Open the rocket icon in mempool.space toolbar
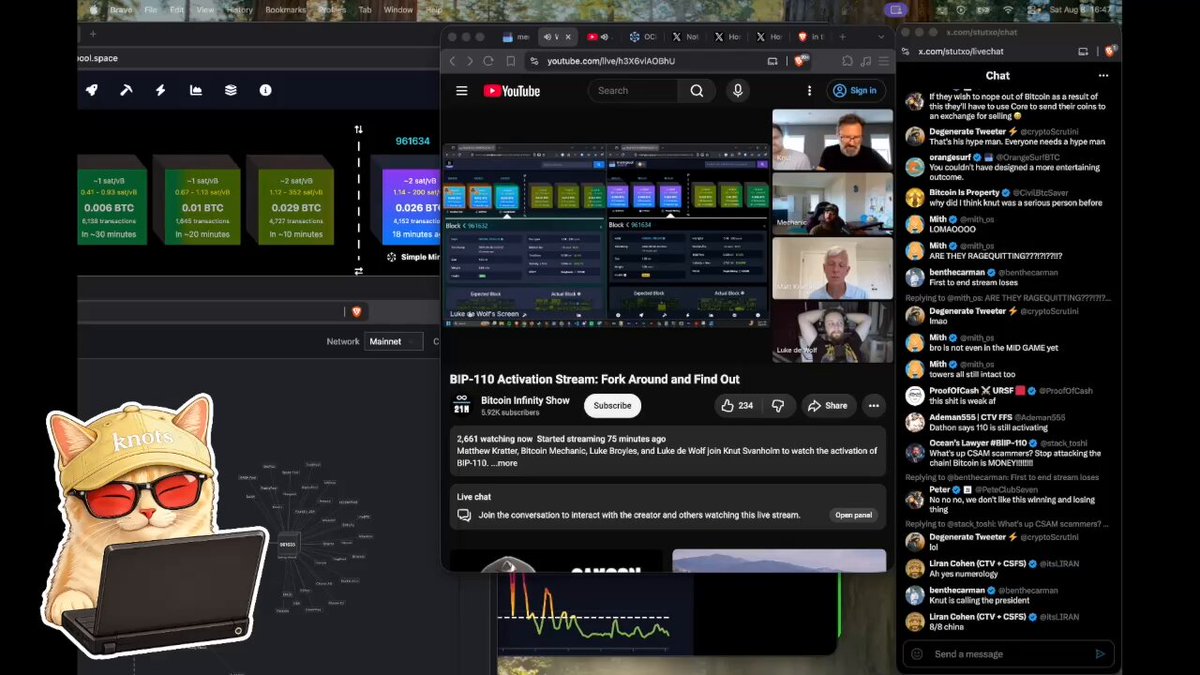 [91, 90]
